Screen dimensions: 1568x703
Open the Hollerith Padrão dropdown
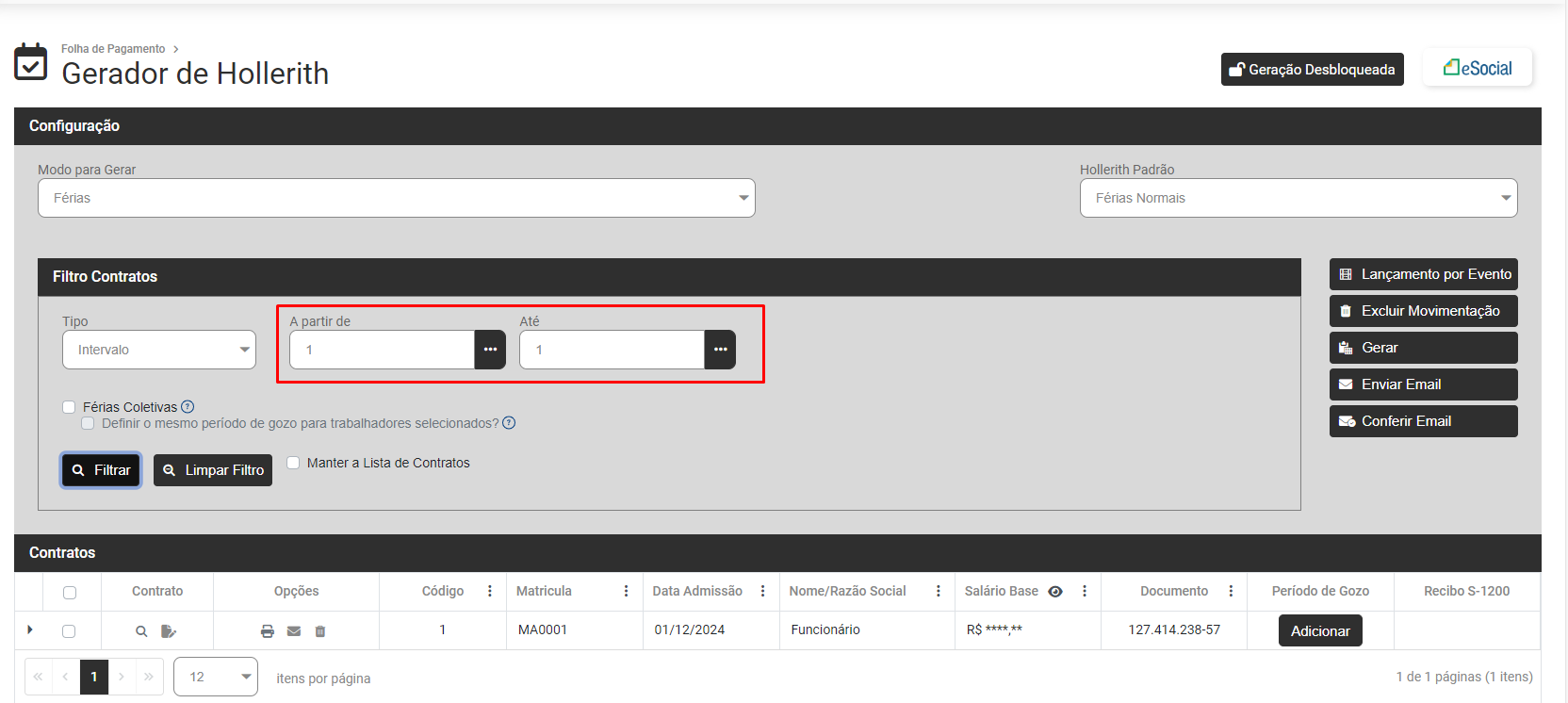pos(1298,198)
